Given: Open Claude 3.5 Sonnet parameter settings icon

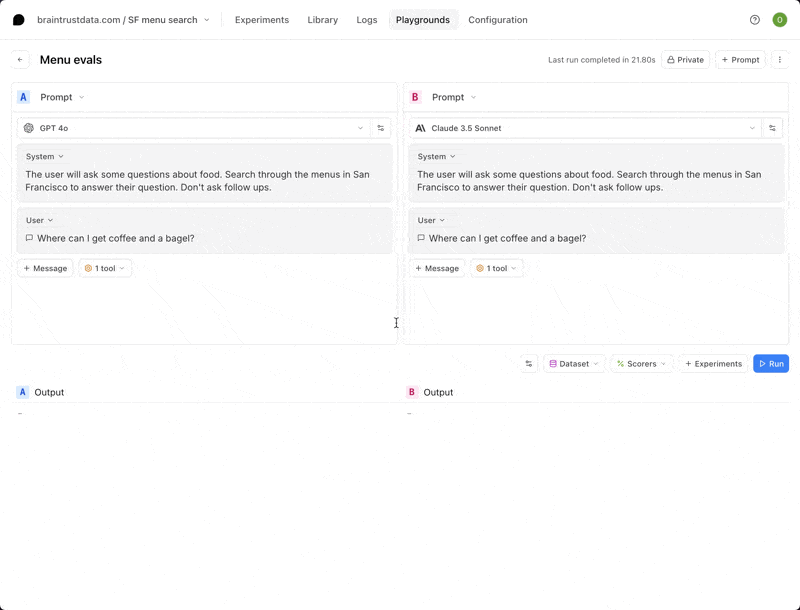Looking at the screenshot, I should point(772,128).
